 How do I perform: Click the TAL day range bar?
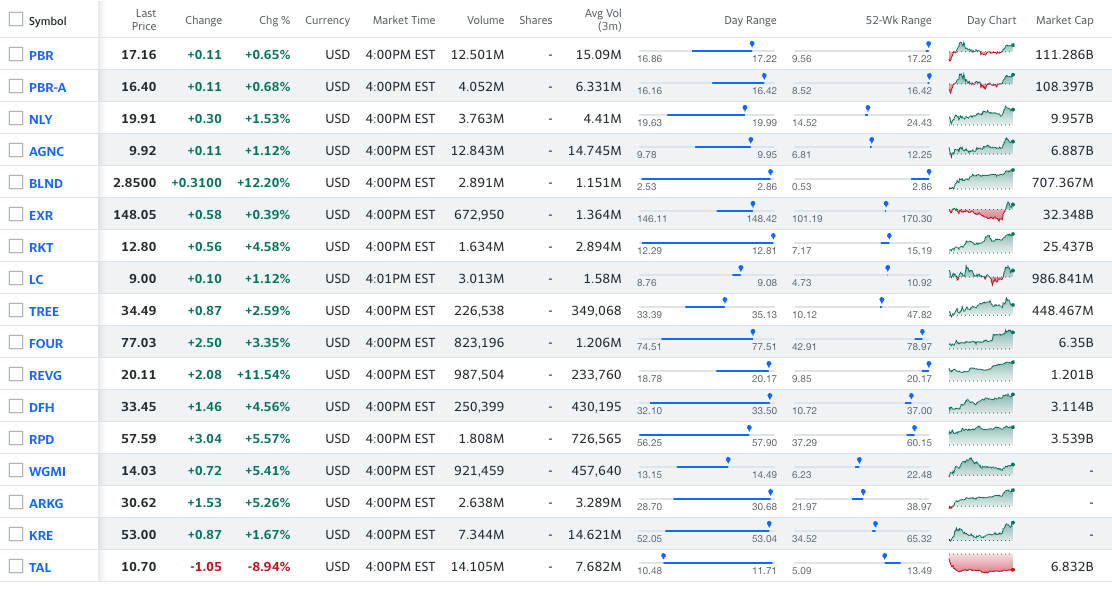707,563
